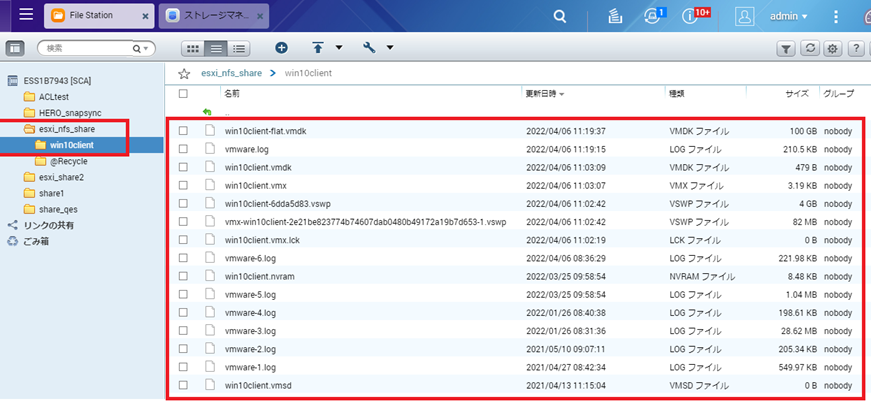
Task: Bookmark folder with the star icon
Action: coord(183,73)
